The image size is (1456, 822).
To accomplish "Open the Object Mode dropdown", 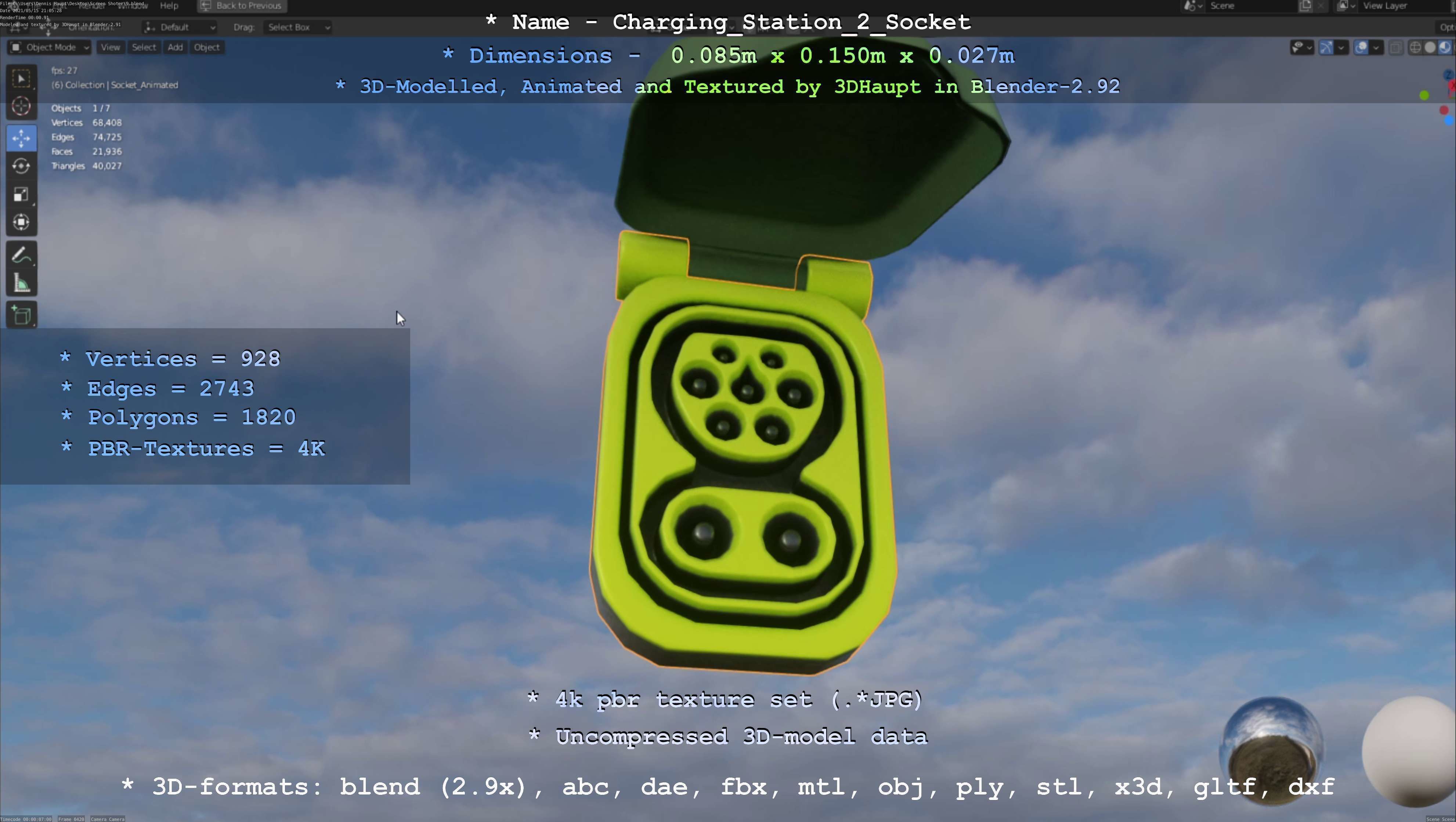I will (x=49, y=47).
